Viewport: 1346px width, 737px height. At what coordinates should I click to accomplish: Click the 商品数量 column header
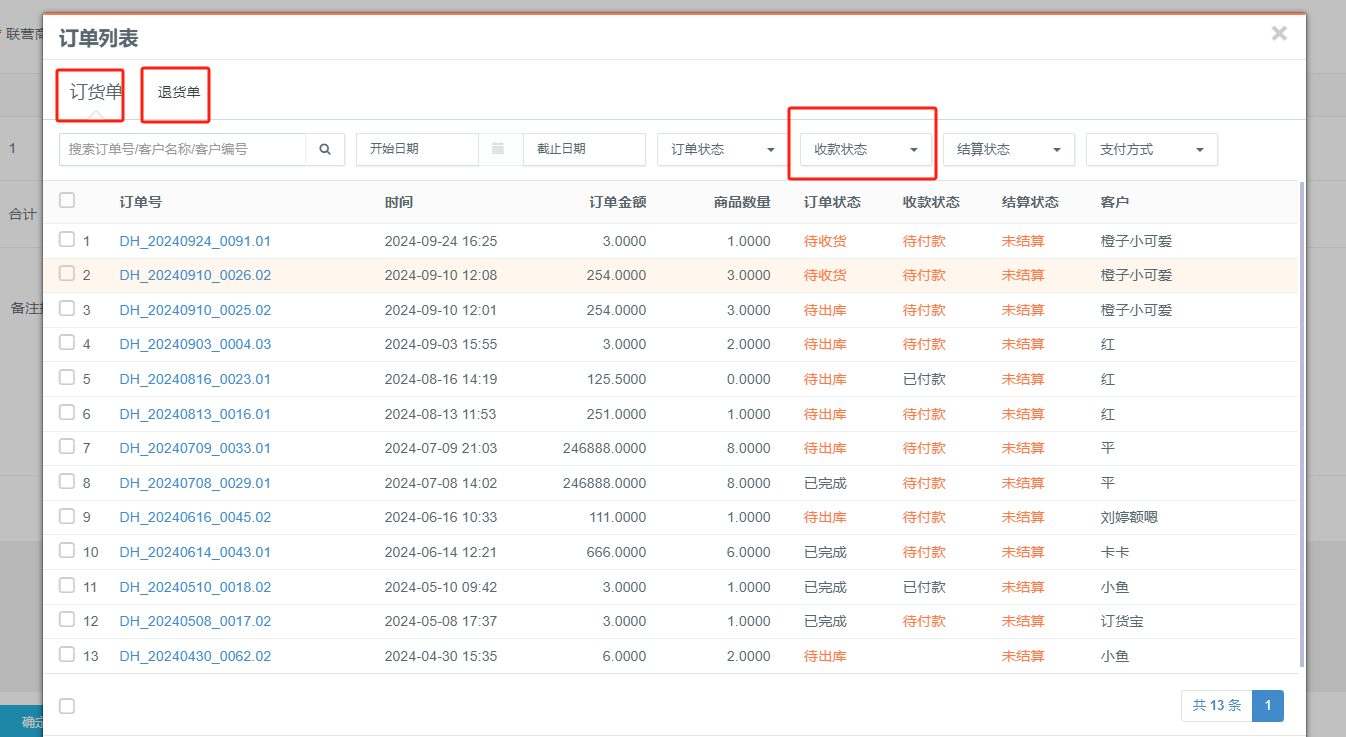click(x=742, y=202)
